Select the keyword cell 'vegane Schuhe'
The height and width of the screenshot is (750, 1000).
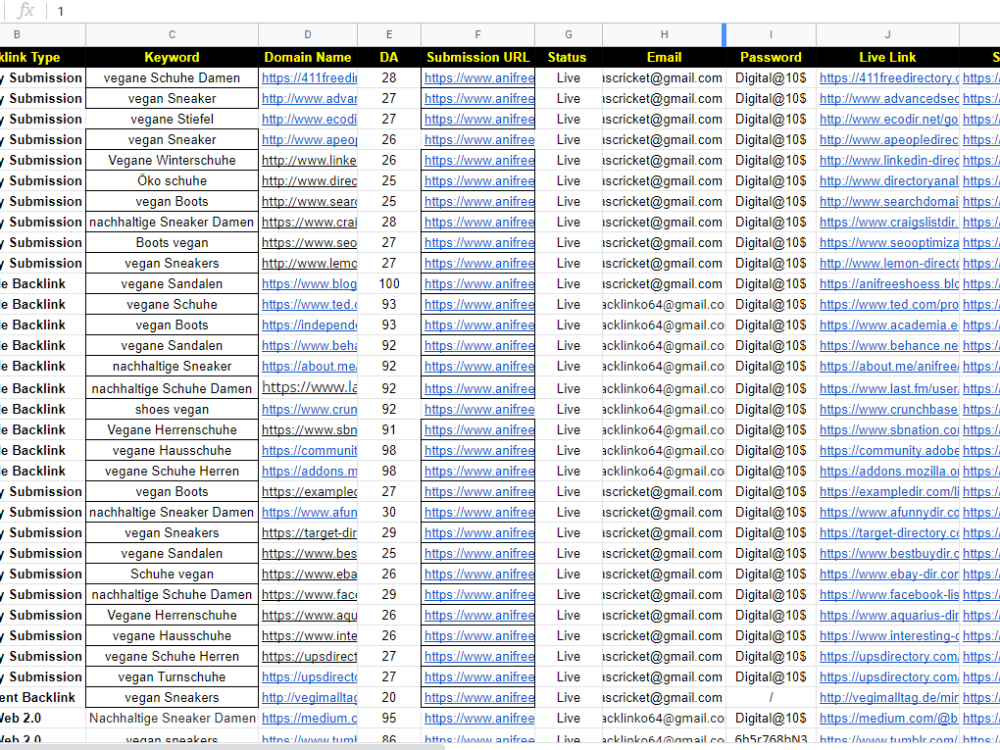click(x=172, y=304)
